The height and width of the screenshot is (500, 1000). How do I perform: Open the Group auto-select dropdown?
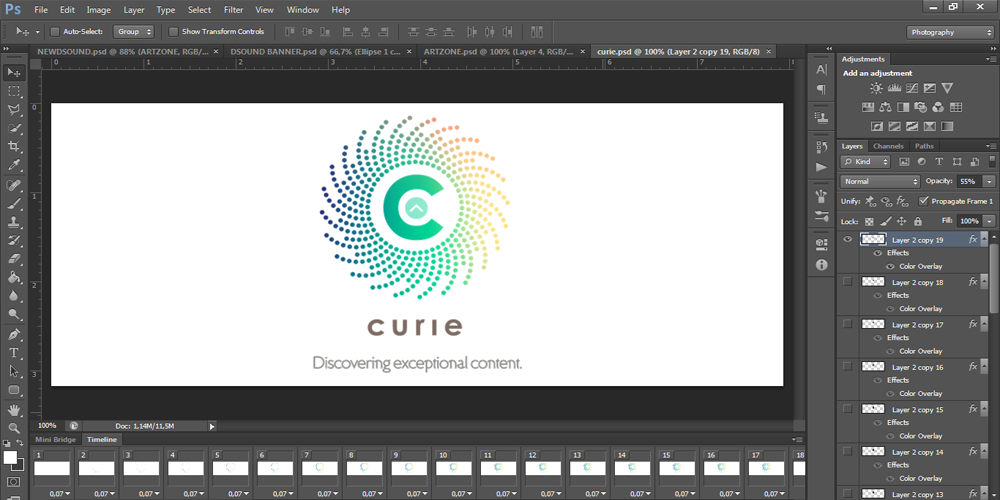pyautogui.click(x=133, y=32)
